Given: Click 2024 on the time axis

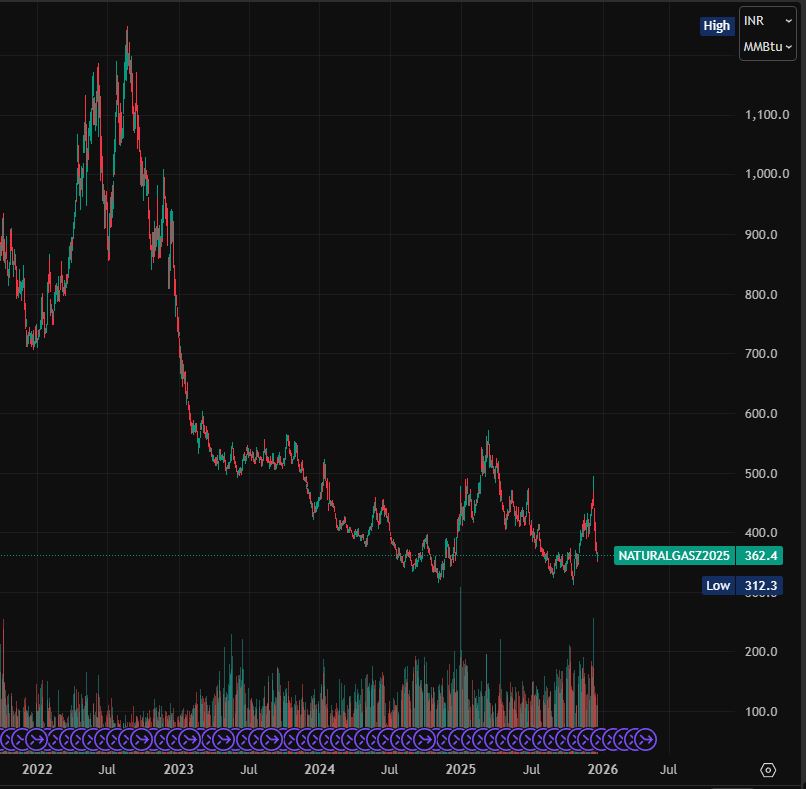Looking at the screenshot, I should pos(319,769).
